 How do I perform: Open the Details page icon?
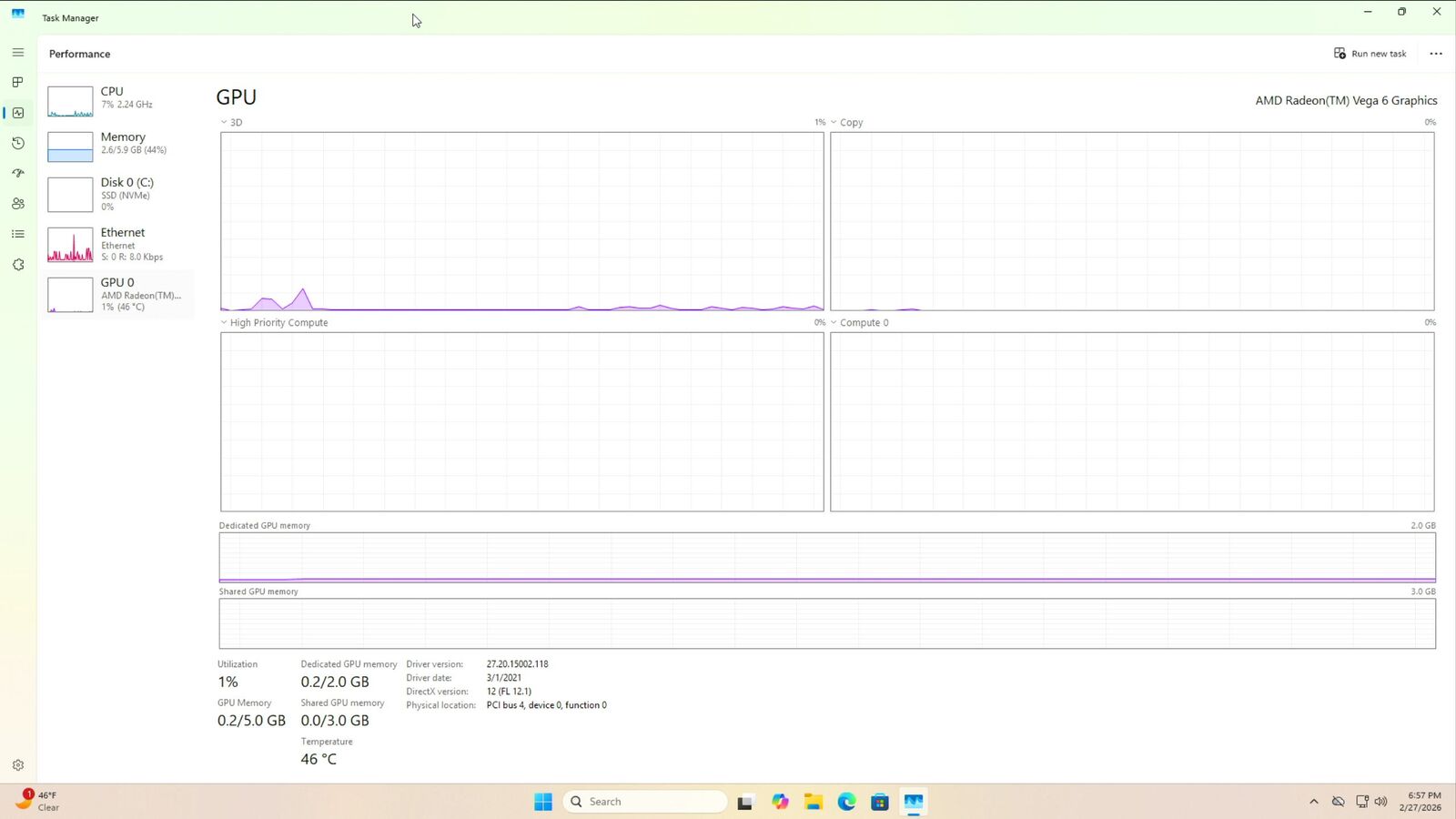(18, 234)
